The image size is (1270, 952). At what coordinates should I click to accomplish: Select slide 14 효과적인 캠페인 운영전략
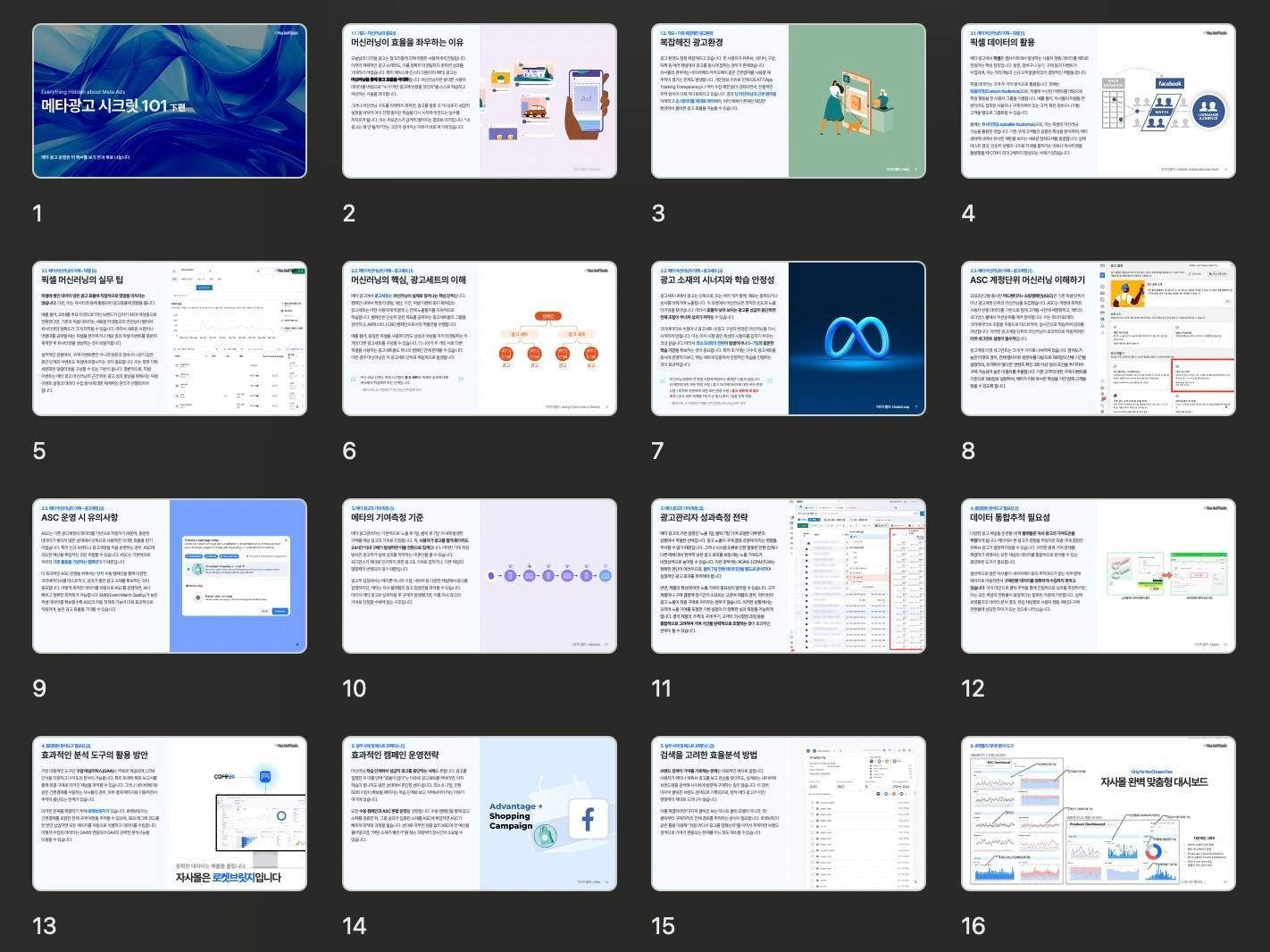click(480, 814)
